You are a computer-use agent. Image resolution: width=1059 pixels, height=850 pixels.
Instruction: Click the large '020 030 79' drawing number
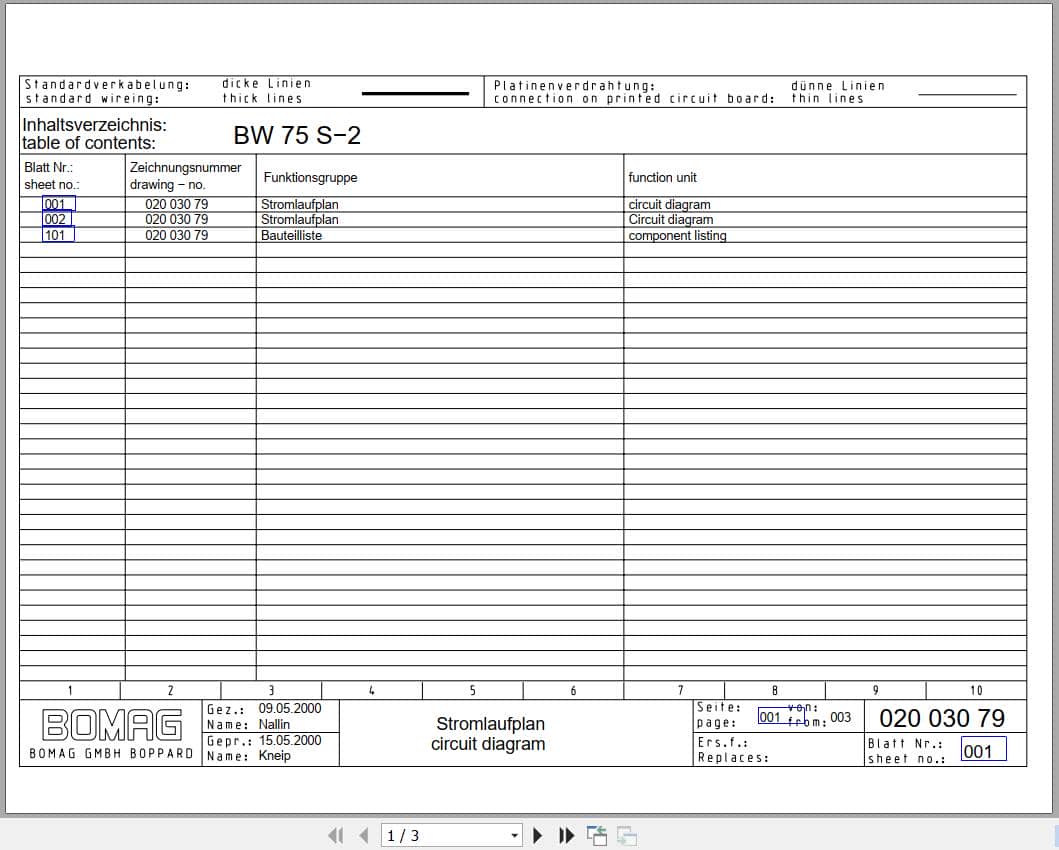point(941,718)
